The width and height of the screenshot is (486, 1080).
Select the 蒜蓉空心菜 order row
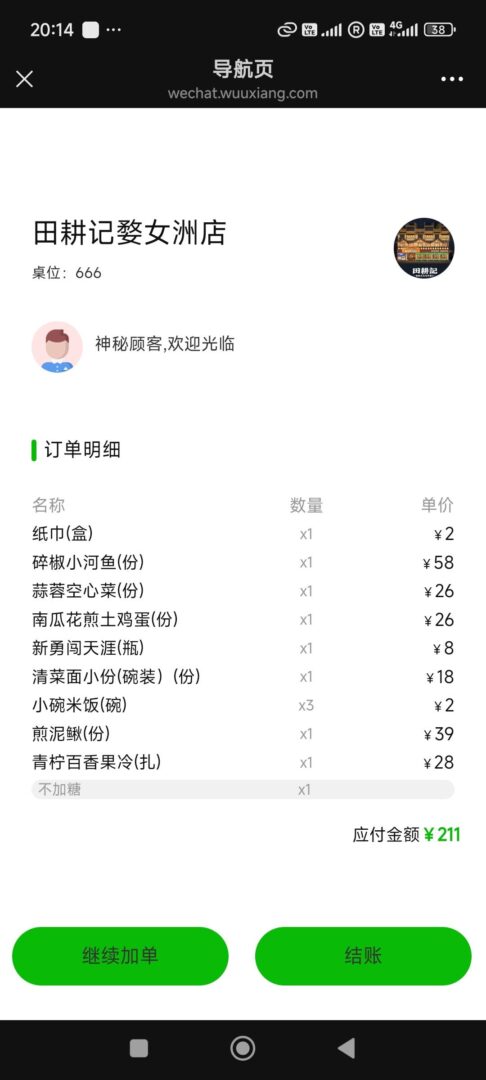pos(243,591)
